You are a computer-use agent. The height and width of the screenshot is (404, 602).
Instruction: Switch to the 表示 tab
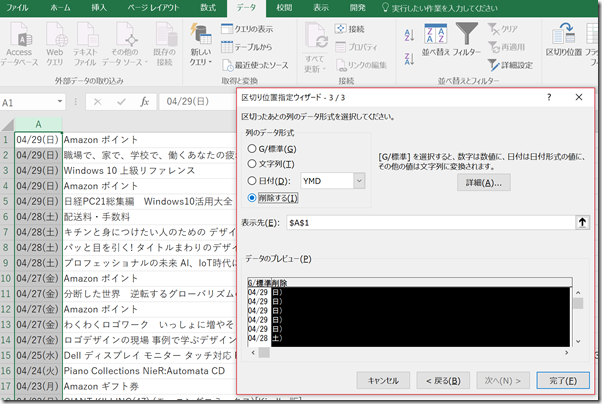click(x=321, y=8)
